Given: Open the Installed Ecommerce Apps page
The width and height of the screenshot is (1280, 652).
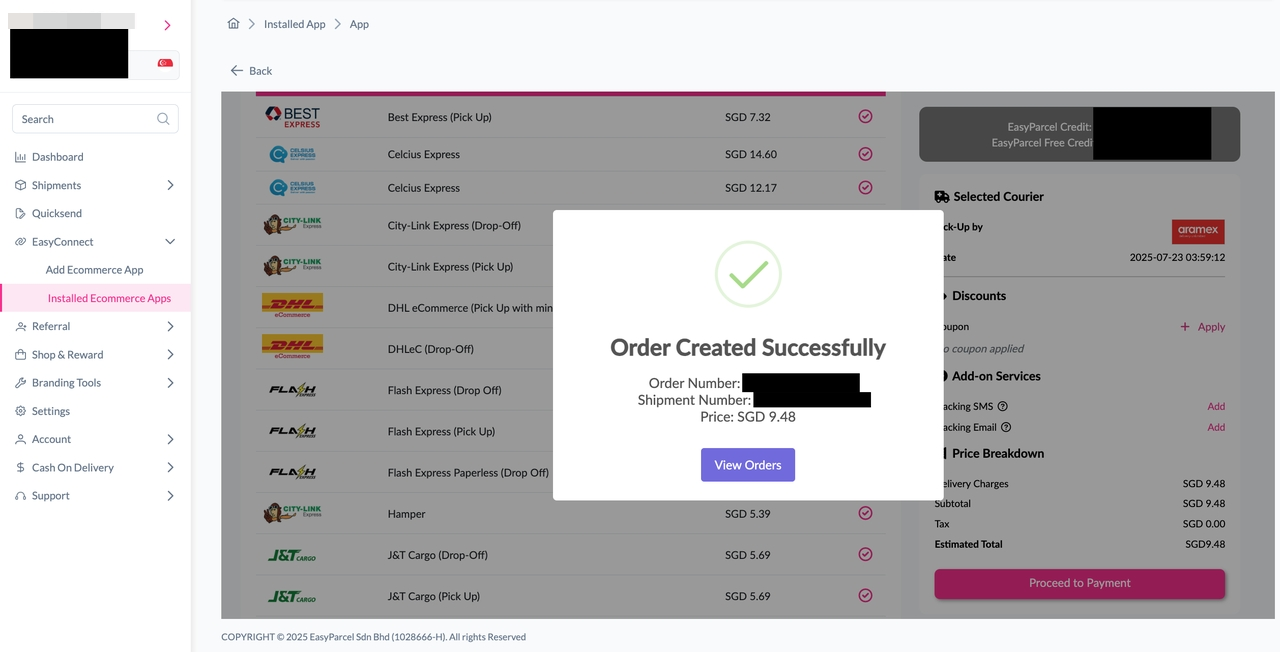Looking at the screenshot, I should (109, 298).
